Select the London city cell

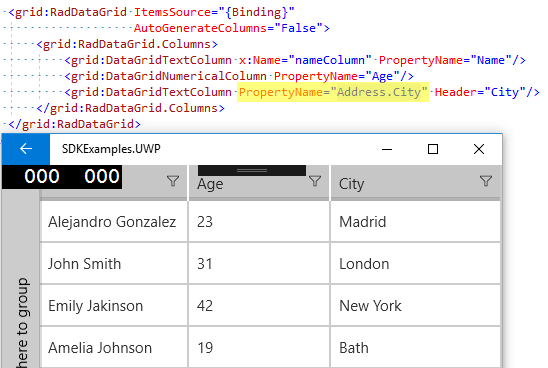[415, 264]
